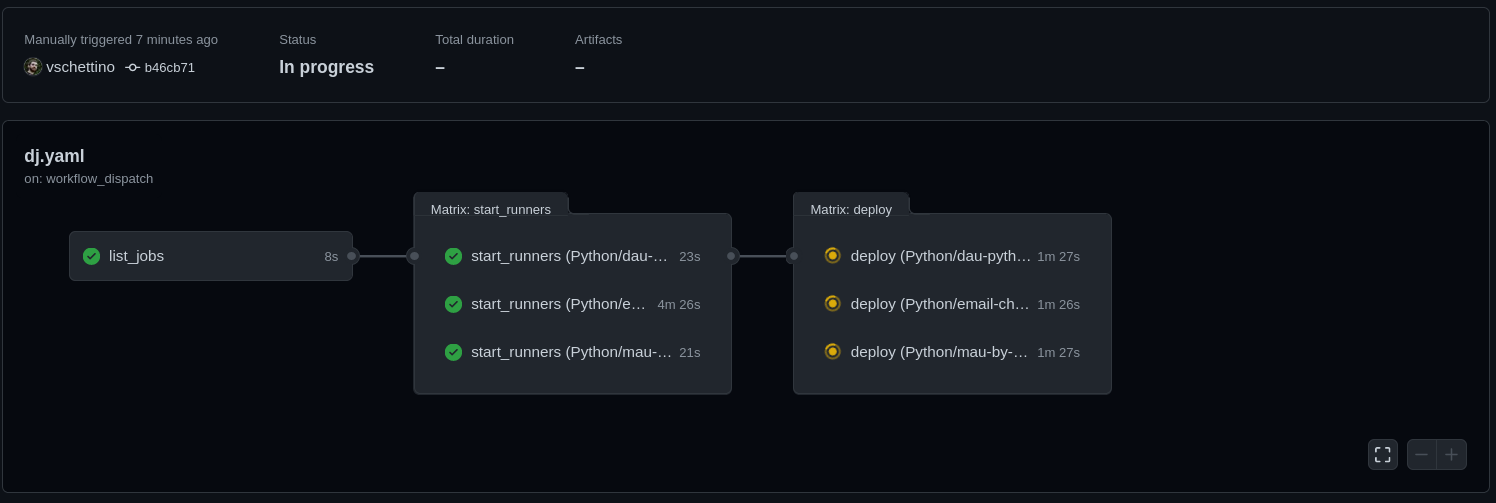Screen dimensions: 1496x503
Task: Click the dj.yaml workflow title
Action: tap(54, 156)
